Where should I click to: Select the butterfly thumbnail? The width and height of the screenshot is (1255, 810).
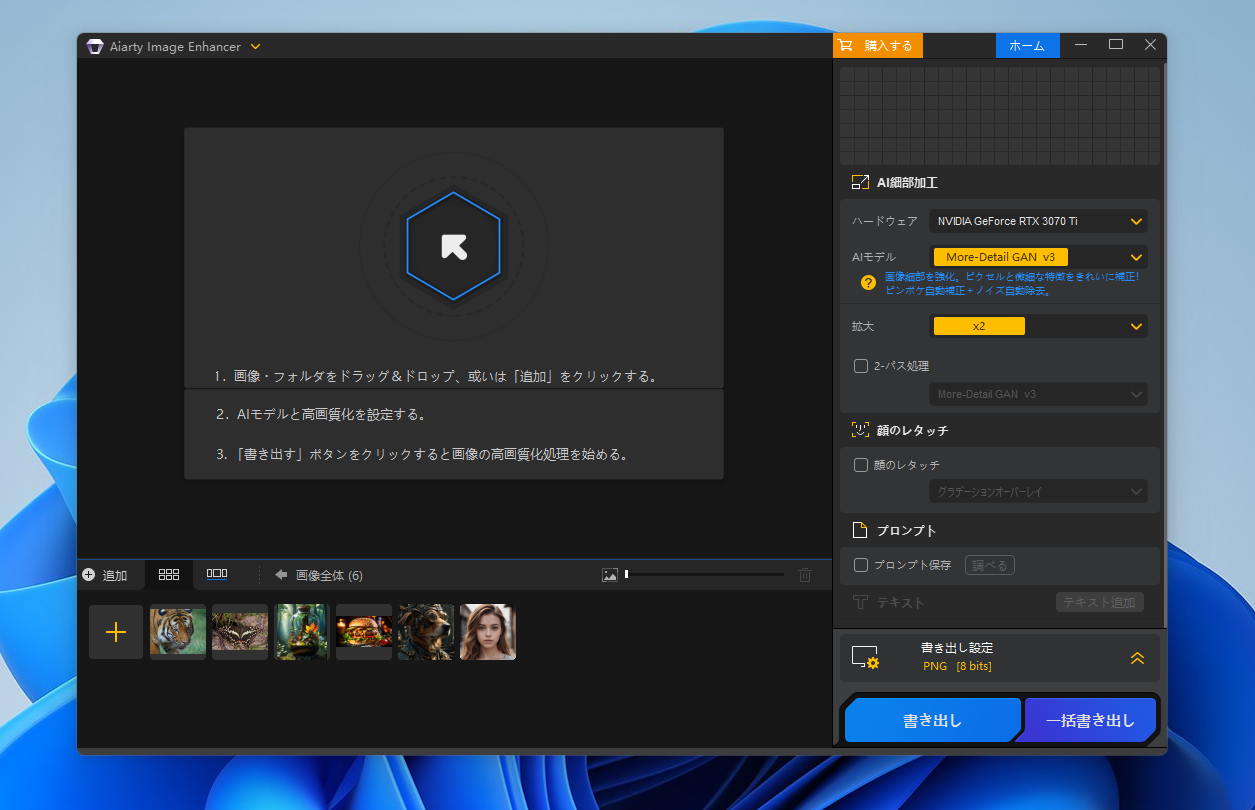[x=240, y=632]
